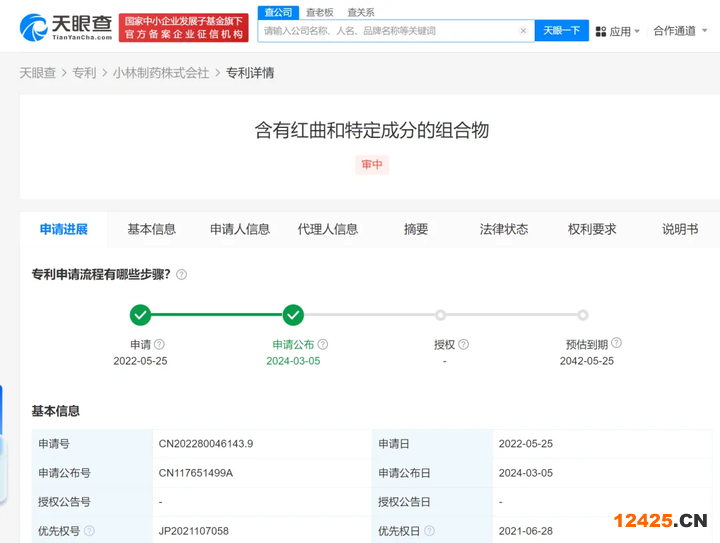Viewport: 720px width, 543px height.
Task: Click question mark icon next to 申请 step
Action: (159, 345)
